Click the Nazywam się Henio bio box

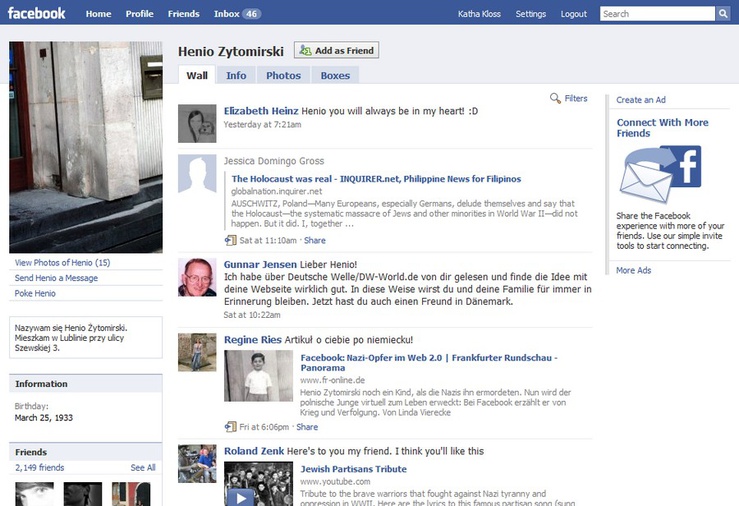[86, 338]
